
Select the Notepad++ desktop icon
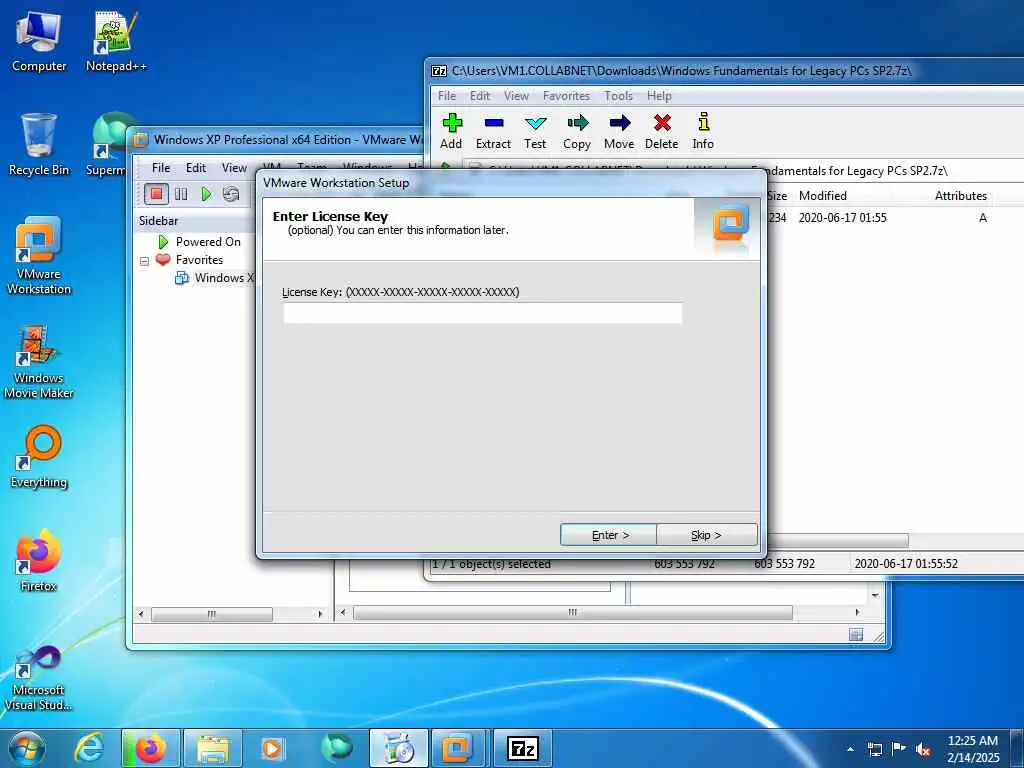click(116, 40)
